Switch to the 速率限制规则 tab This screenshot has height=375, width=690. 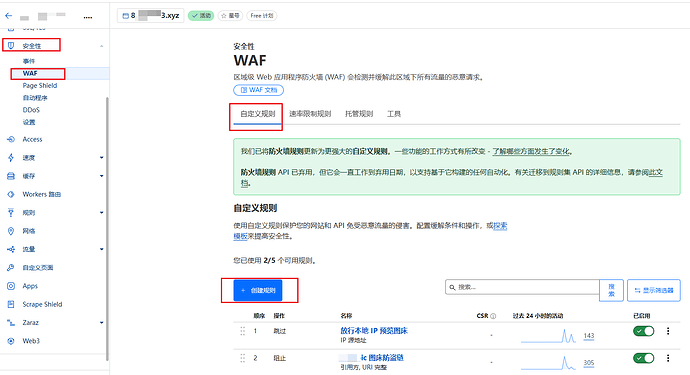(x=310, y=114)
